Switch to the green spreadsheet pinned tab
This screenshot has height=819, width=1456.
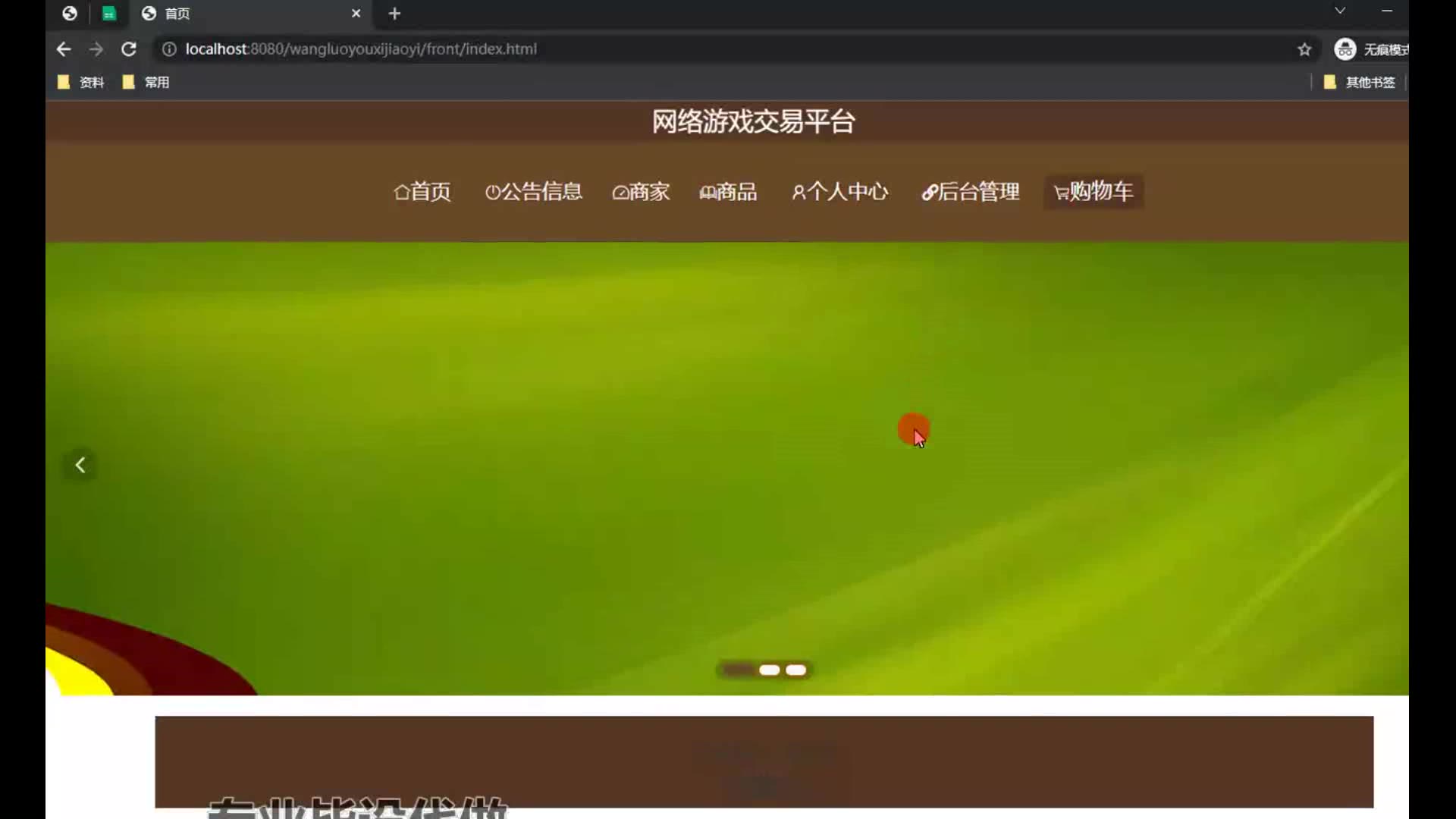pos(109,14)
